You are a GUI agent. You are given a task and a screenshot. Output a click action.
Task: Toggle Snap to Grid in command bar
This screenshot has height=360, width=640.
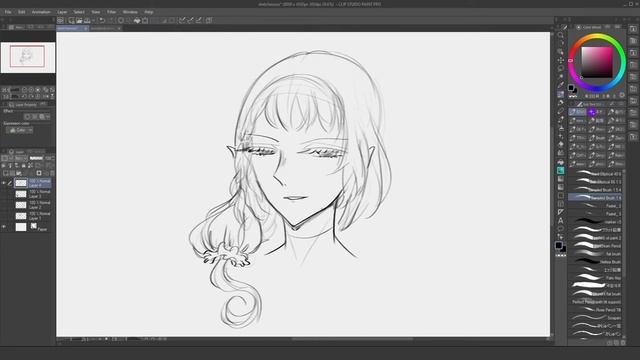[x=199, y=20]
